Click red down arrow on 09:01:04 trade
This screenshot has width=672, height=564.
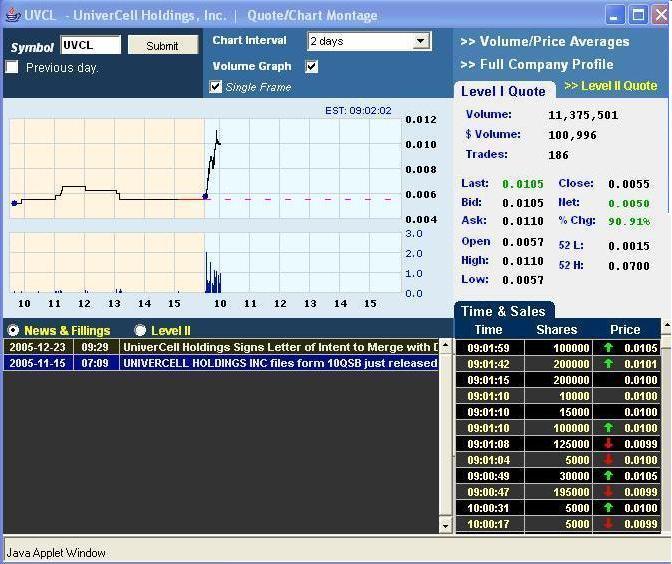click(x=608, y=460)
